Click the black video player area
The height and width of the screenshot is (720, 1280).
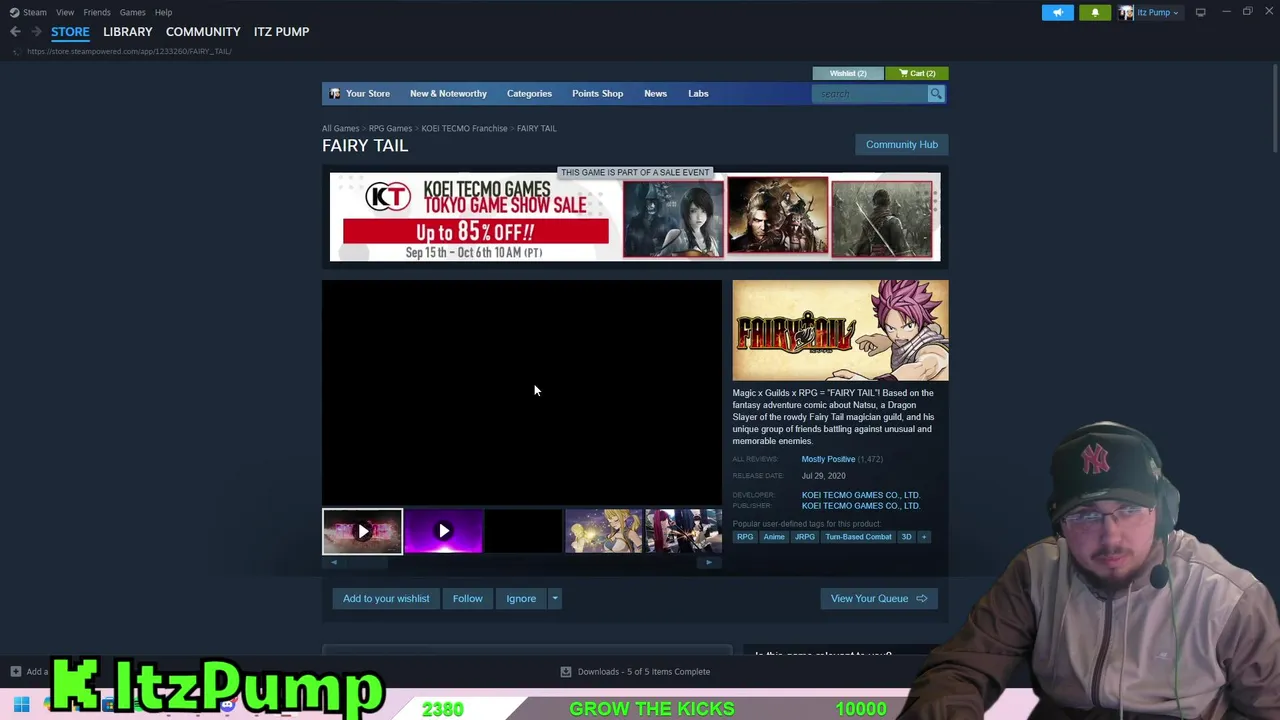coord(521,392)
